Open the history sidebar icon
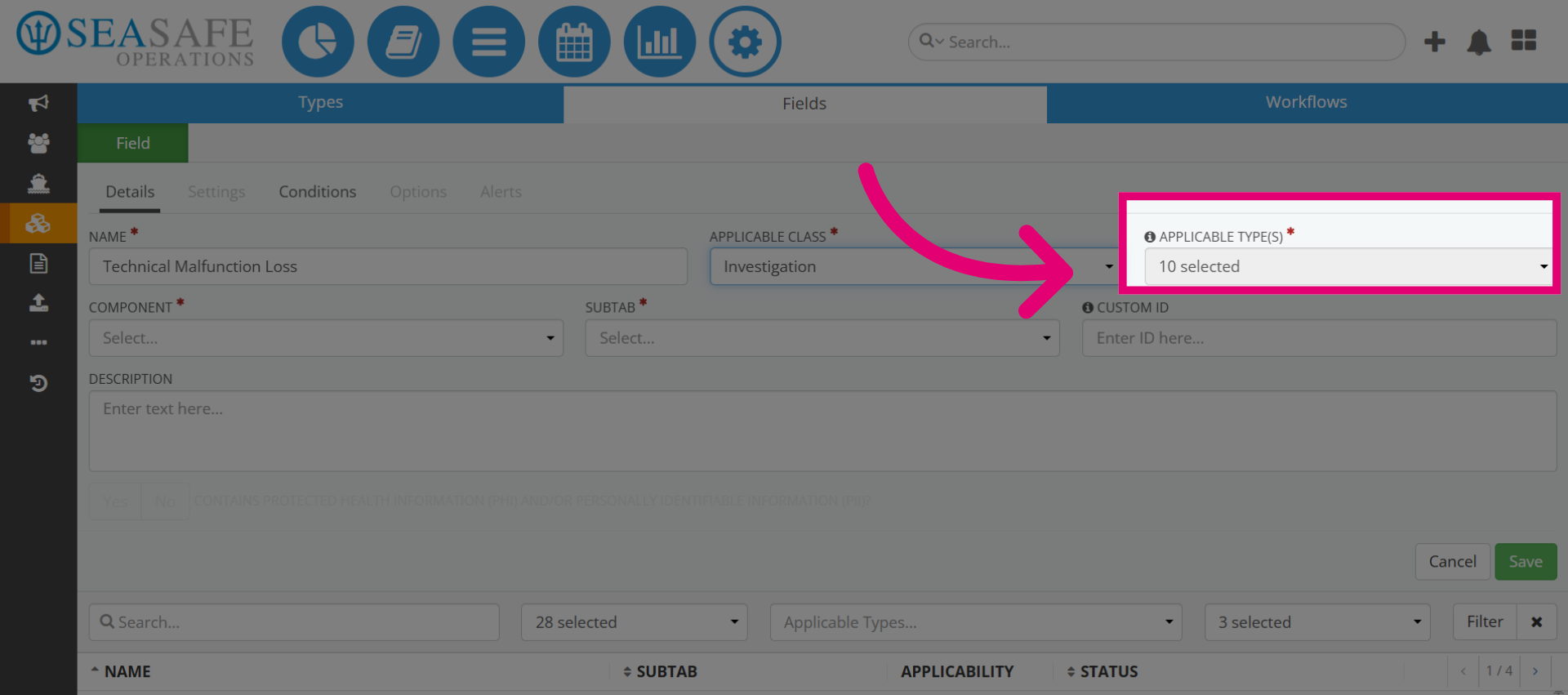The image size is (1568, 695). [38, 383]
